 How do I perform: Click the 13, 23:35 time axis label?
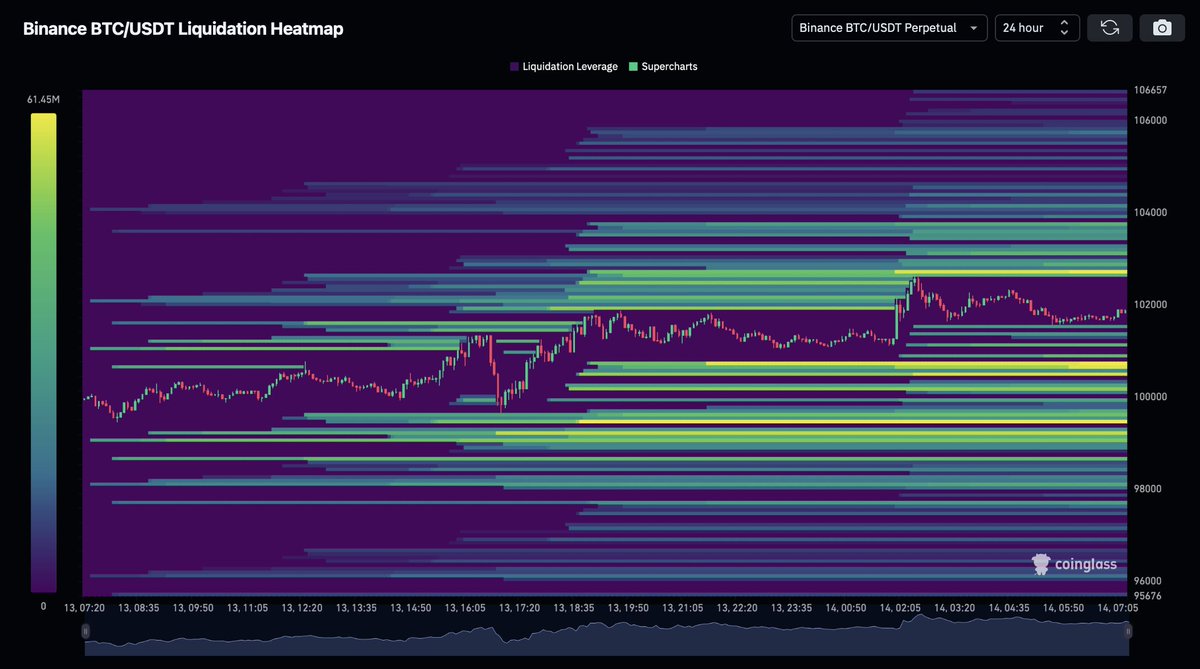[791, 607]
